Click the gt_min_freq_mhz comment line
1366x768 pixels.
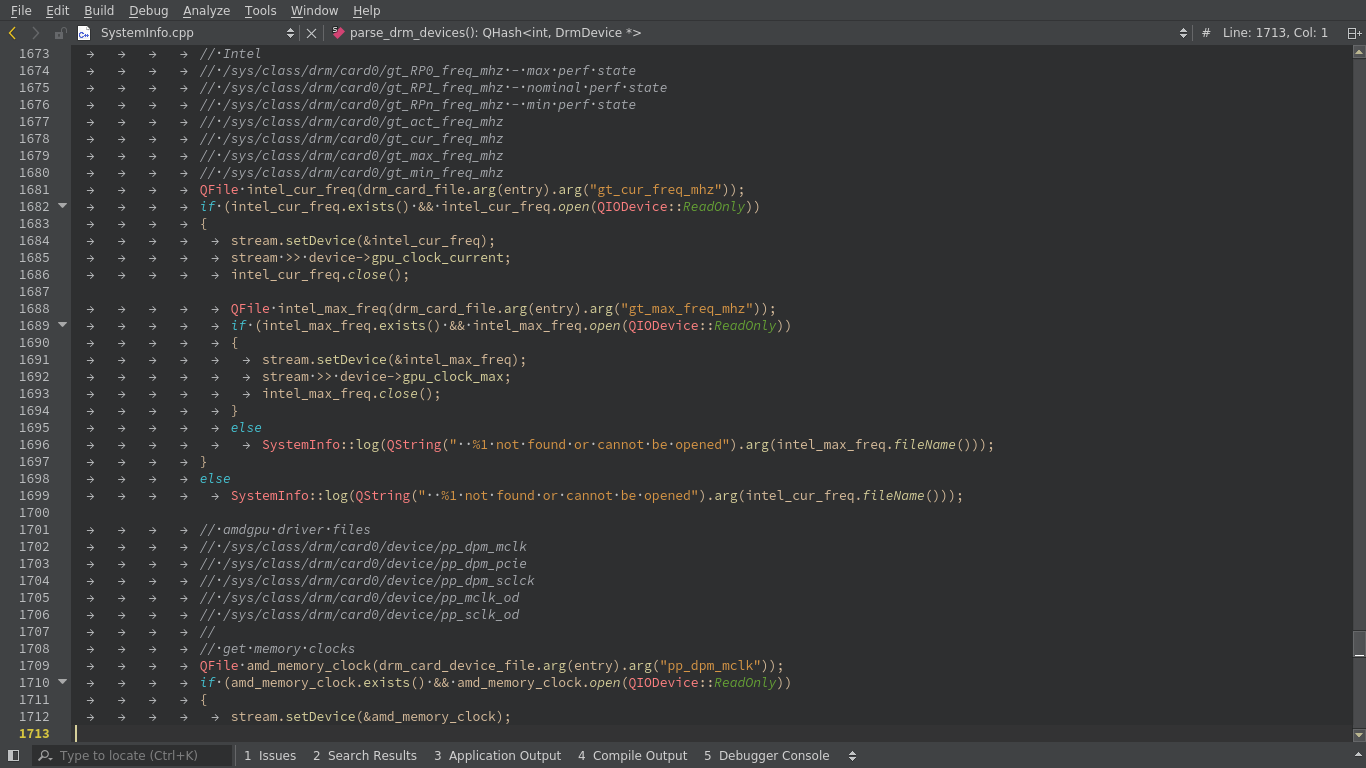pos(351,173)
